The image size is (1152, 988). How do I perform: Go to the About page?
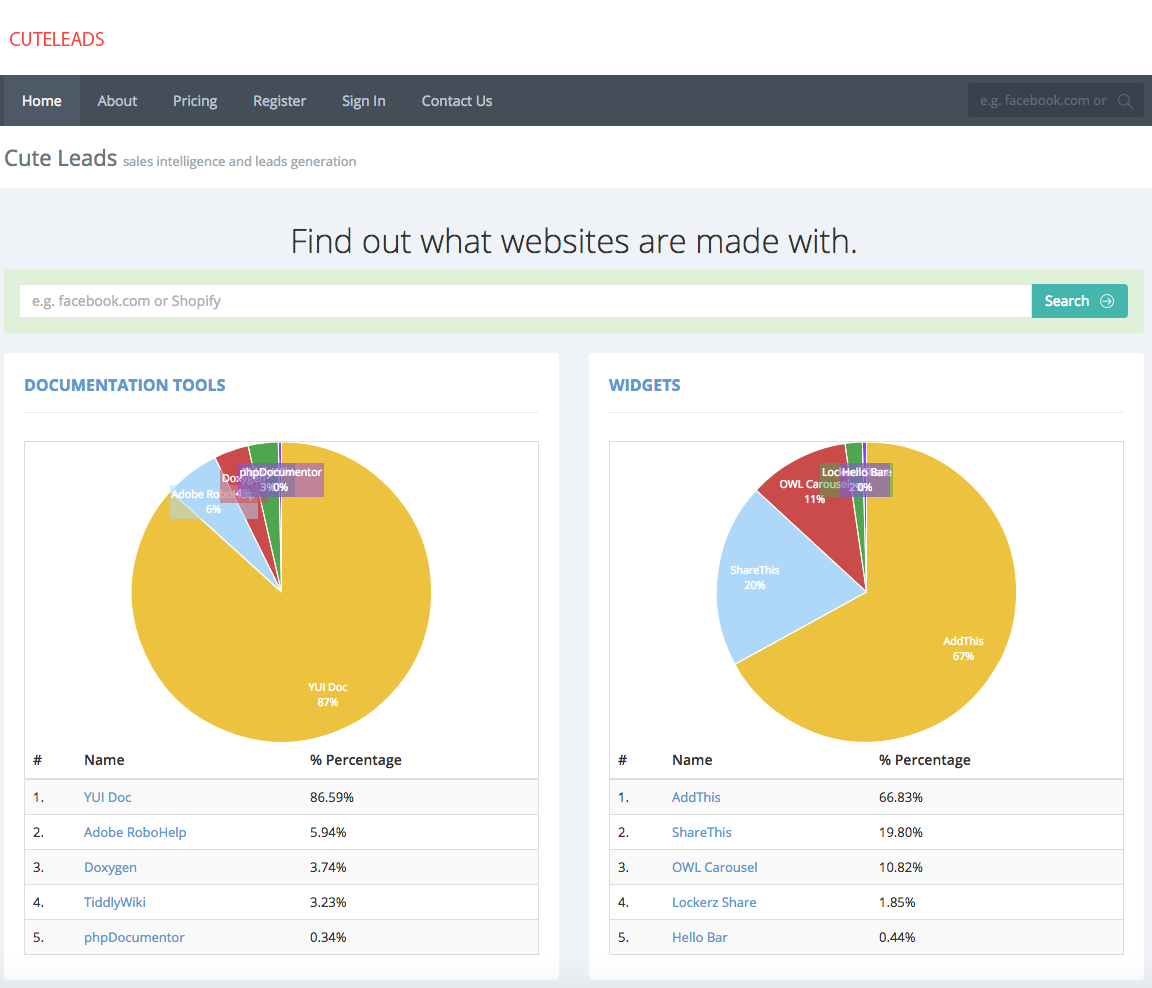pos(117,101)
